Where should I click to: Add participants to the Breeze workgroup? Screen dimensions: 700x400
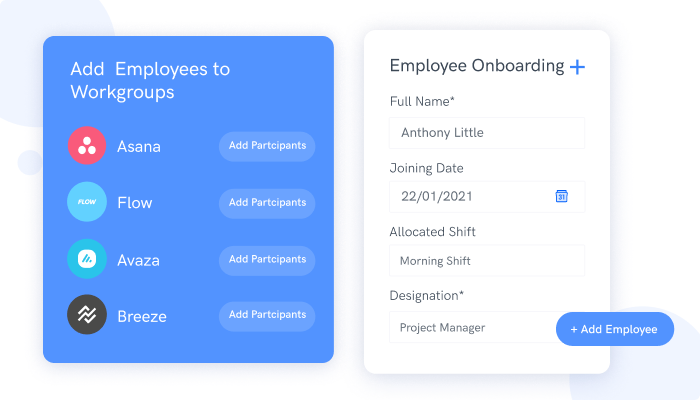click(x=267, y=316)
